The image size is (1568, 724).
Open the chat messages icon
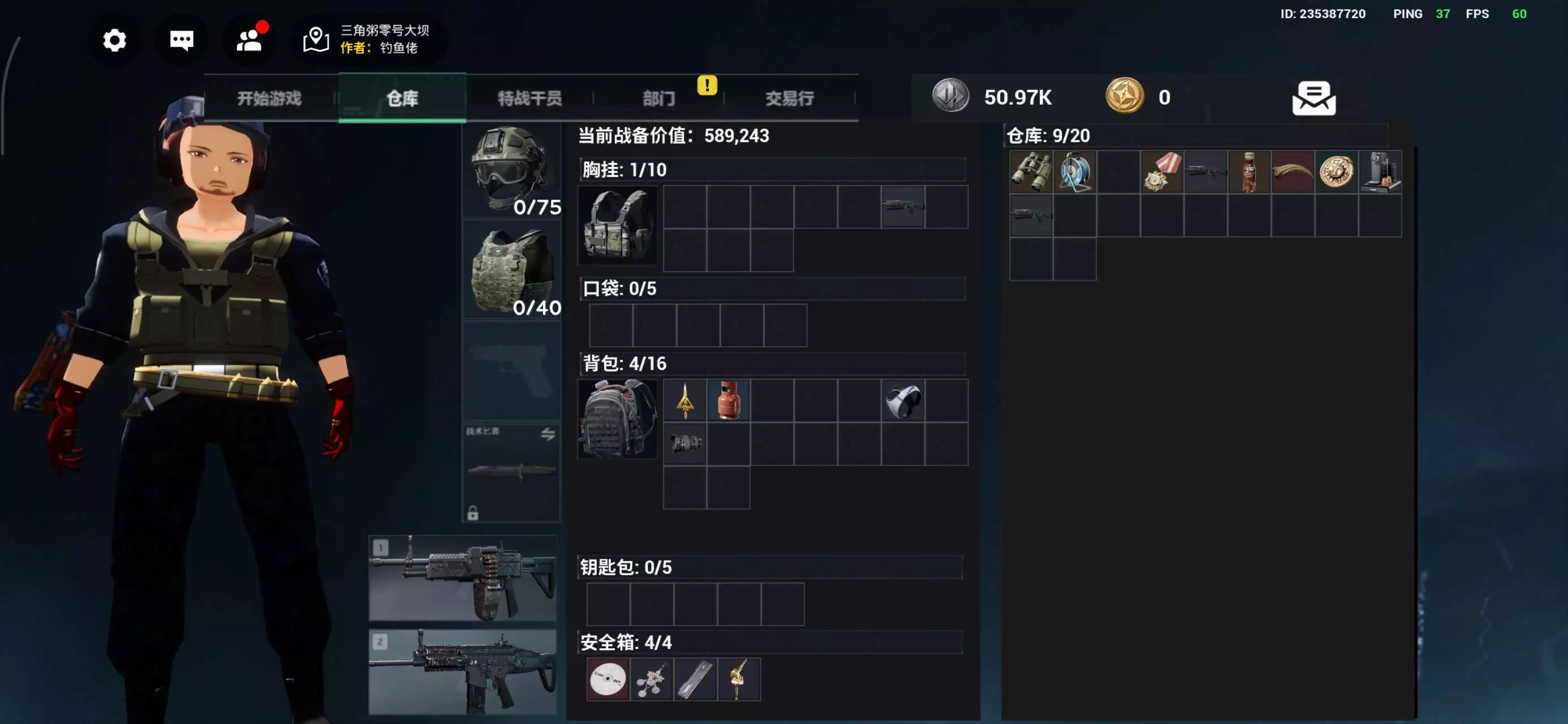pyautogui.click(x=182, y=40)
